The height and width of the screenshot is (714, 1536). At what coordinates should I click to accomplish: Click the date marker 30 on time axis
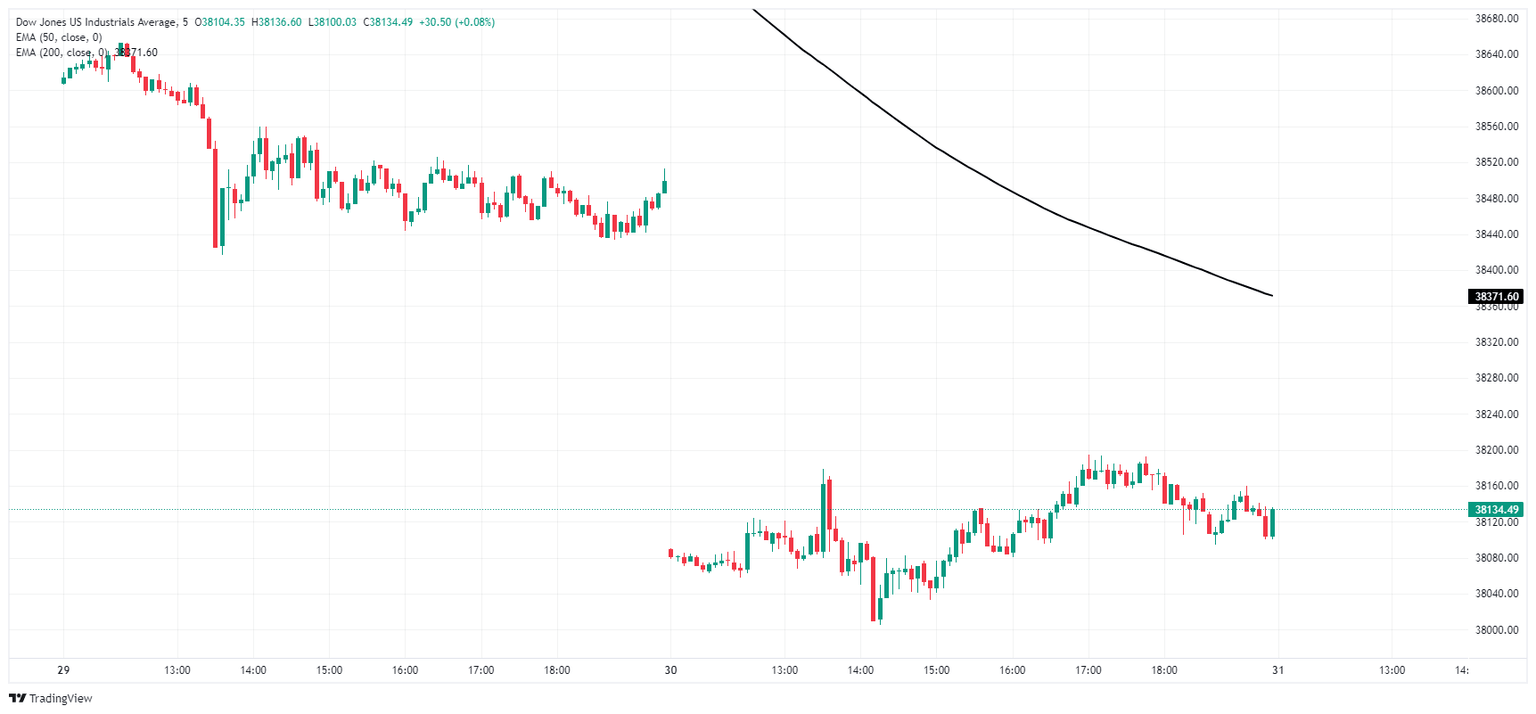pyautogui.click(x=670, y=670)
